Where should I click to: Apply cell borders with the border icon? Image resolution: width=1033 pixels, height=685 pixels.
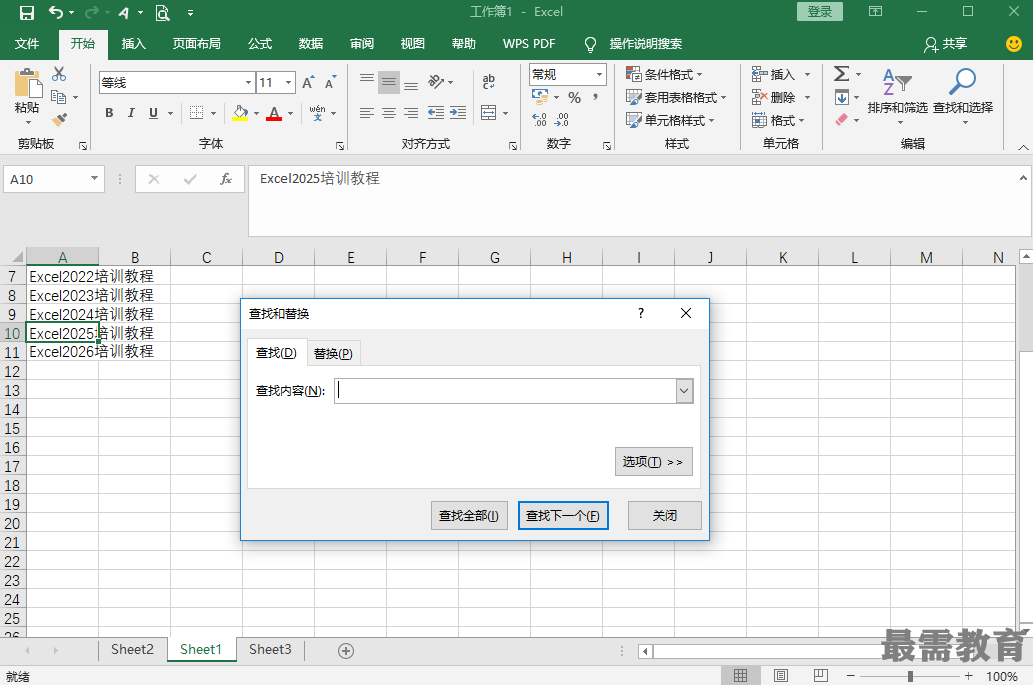(x=196, y=113)
